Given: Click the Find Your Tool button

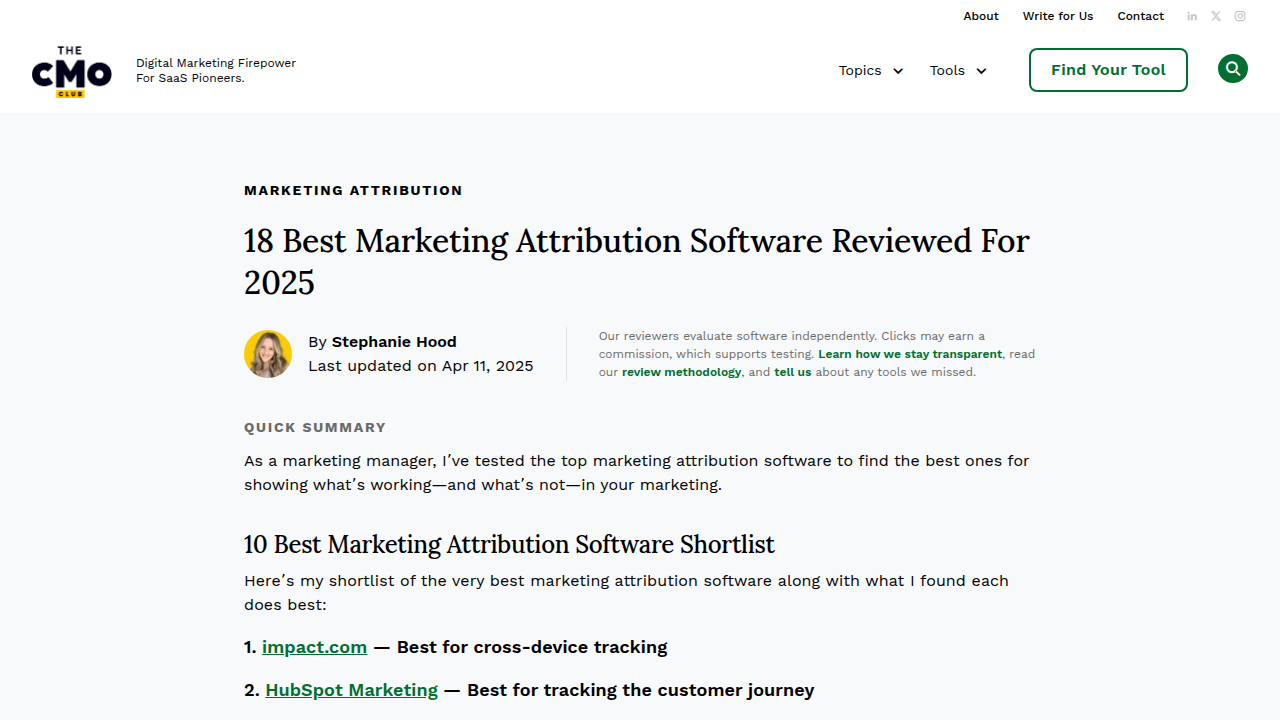Looking at the screenshot, I should pyautogui.click(x=1108, y=70).
